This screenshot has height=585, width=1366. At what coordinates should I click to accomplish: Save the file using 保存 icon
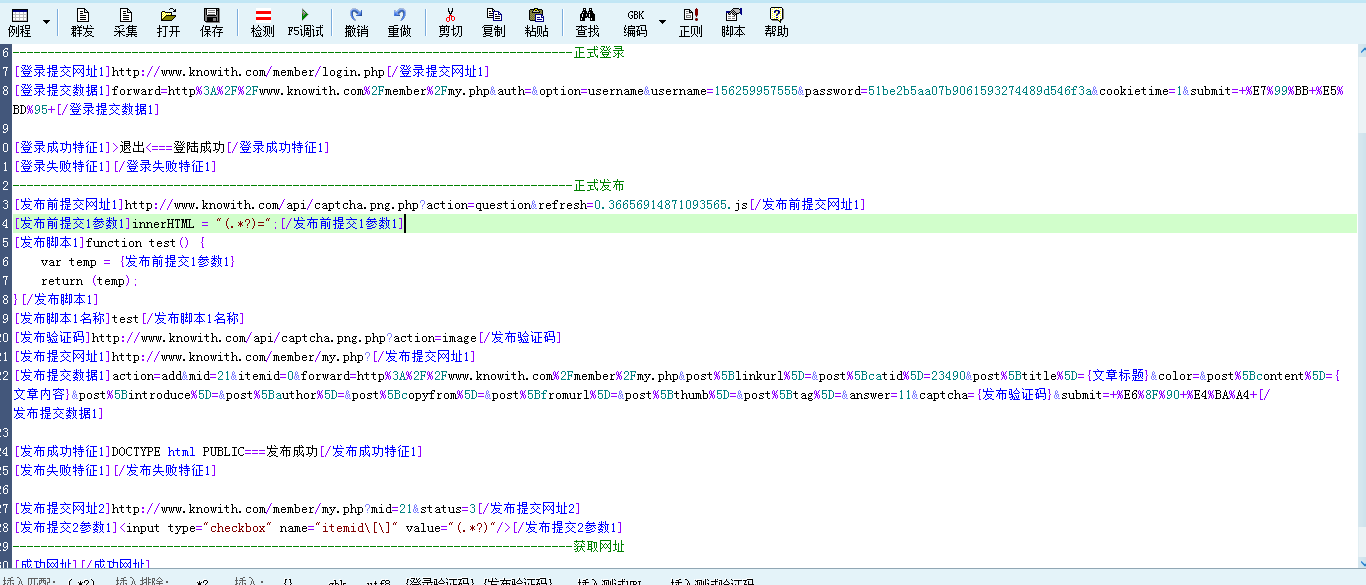coord(210,20)
